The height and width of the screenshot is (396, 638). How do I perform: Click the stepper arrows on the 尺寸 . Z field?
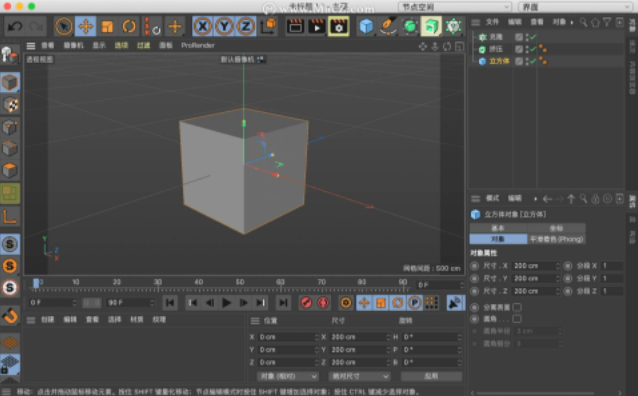(558, 291)
